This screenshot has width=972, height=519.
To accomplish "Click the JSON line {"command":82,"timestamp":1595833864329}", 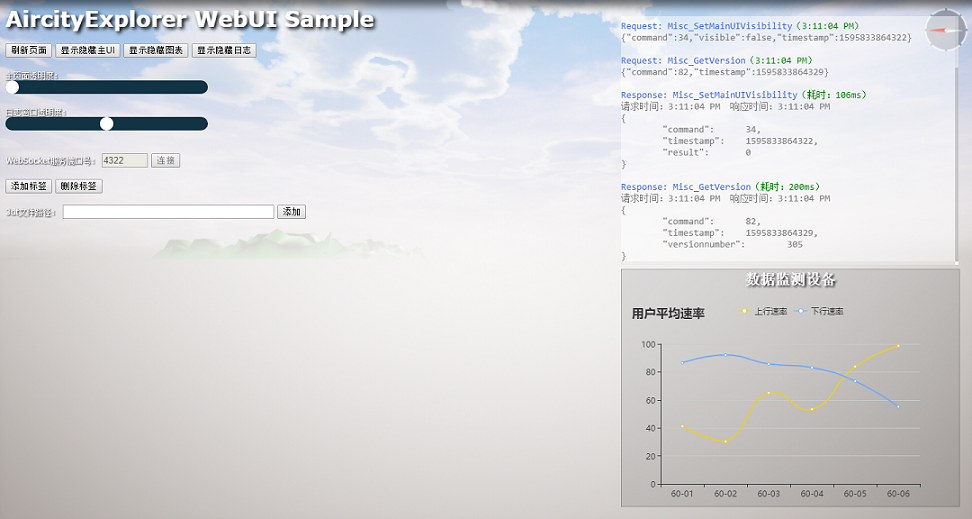I will click(x=725, y=73).
